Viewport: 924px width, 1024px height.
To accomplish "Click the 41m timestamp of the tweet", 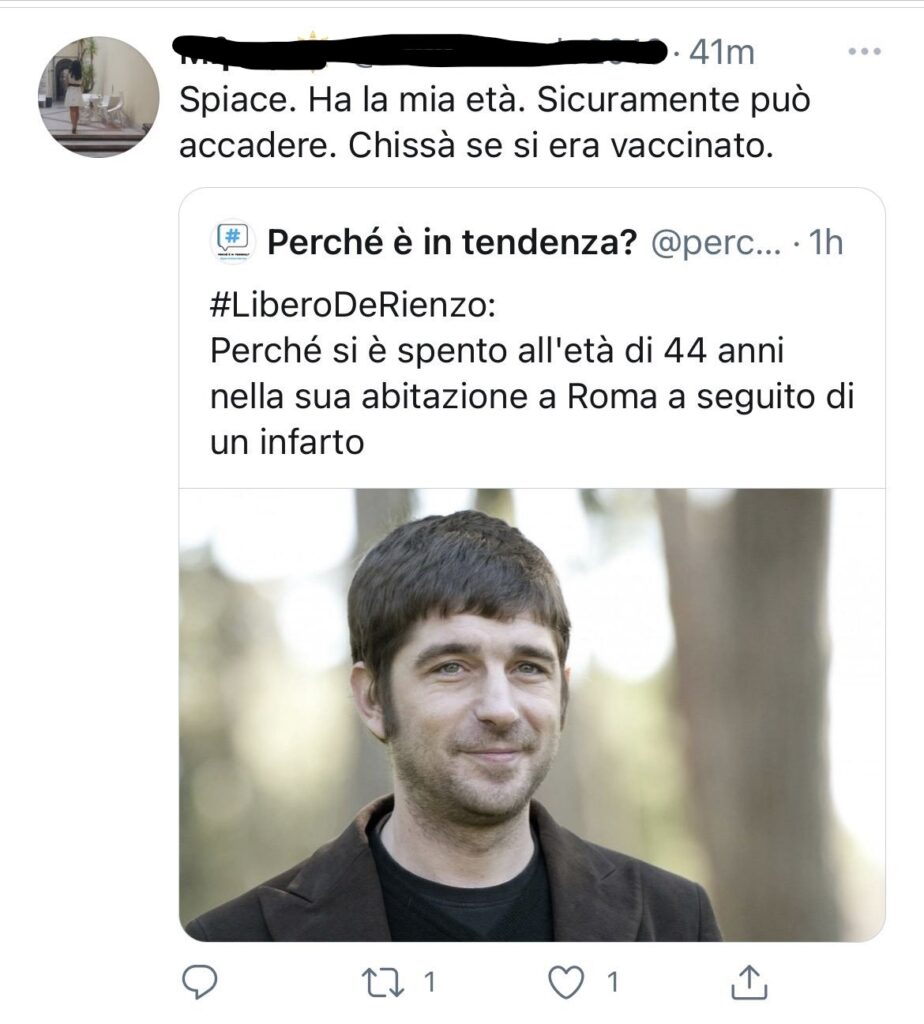I will click(721, 52).
